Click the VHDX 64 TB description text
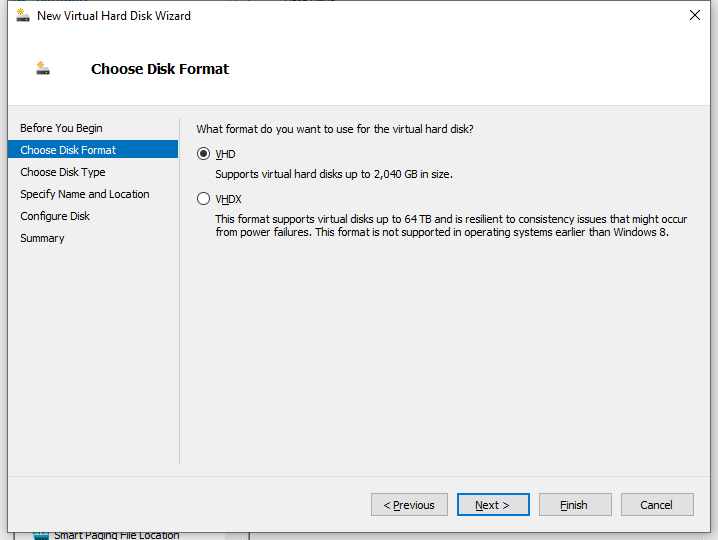Viewport: 718px width, 540px height. pyautogui.click(x=451, y=226)
